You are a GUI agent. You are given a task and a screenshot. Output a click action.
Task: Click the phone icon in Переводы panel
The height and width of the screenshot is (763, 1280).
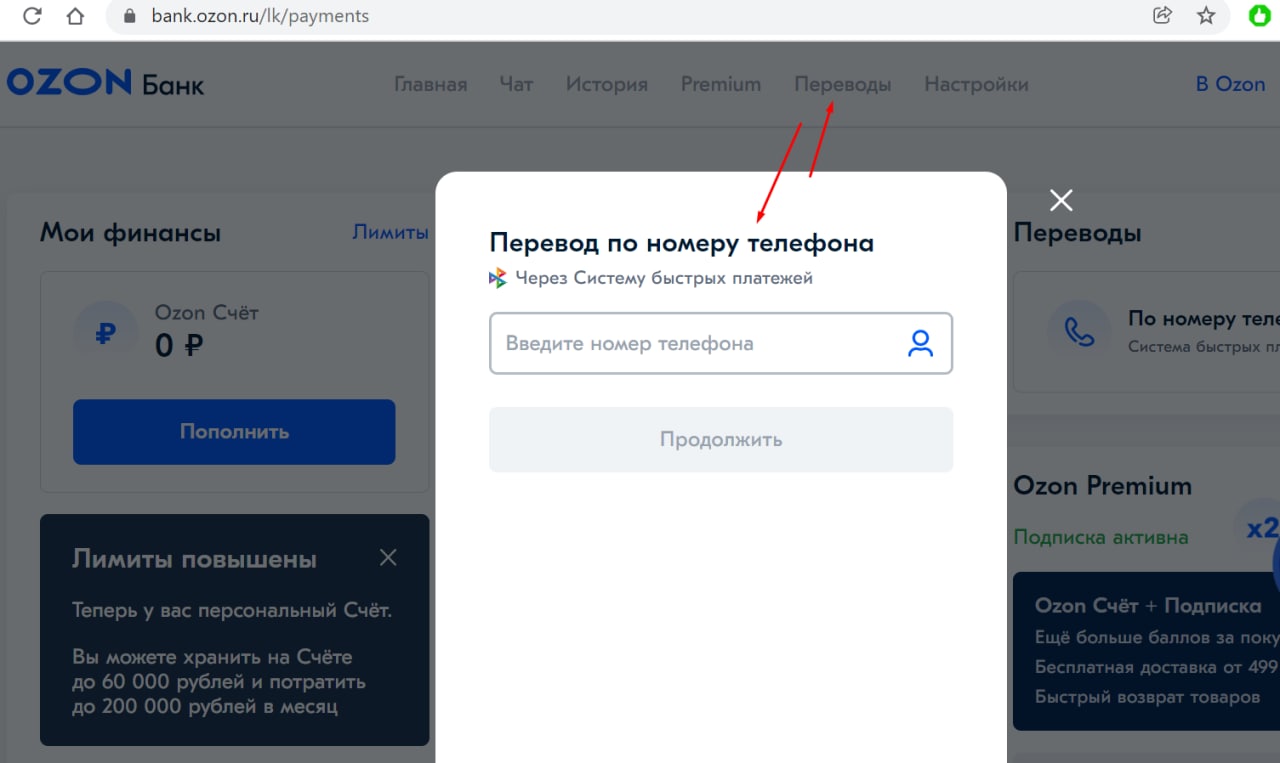(1078, 332)
